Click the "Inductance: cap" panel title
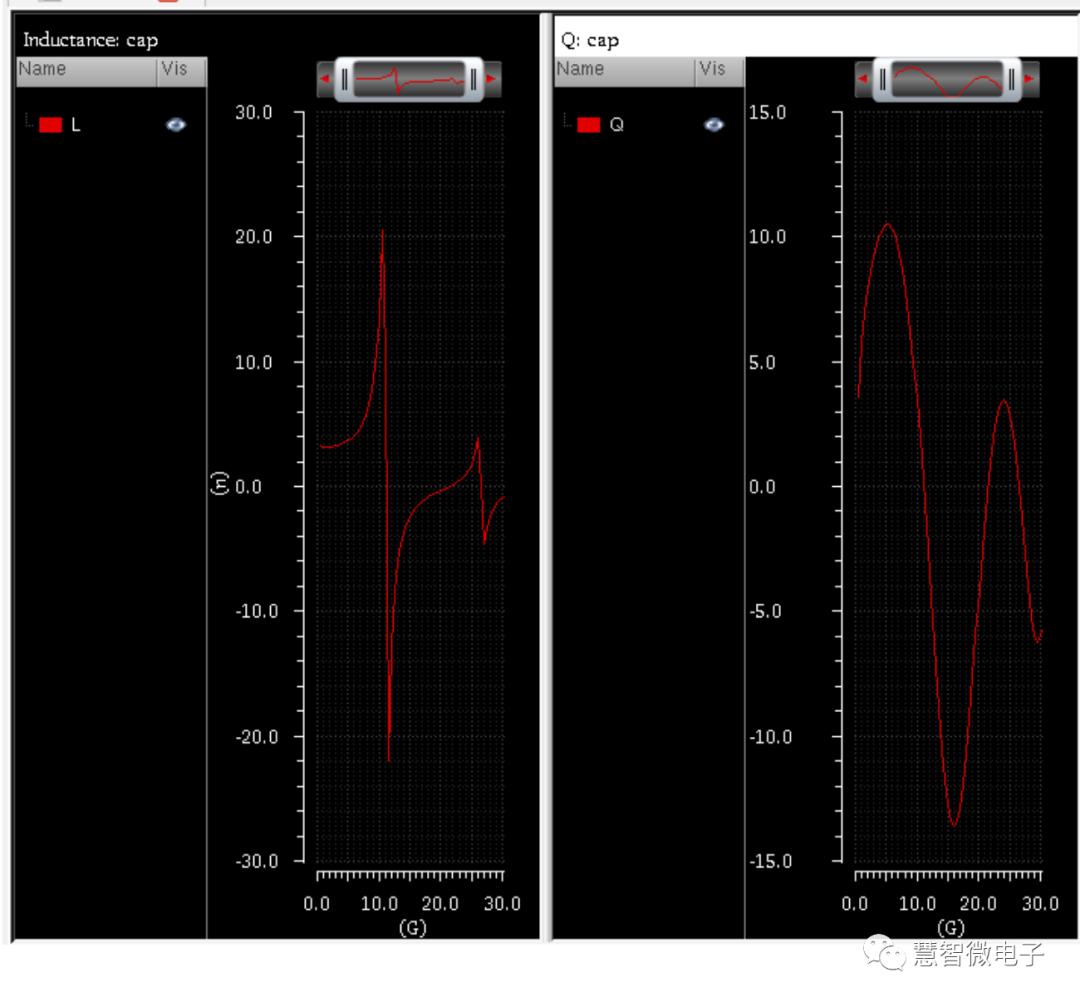This screenshot has height=1002, width=1080. pyautogui.click(x=90, y=40)
